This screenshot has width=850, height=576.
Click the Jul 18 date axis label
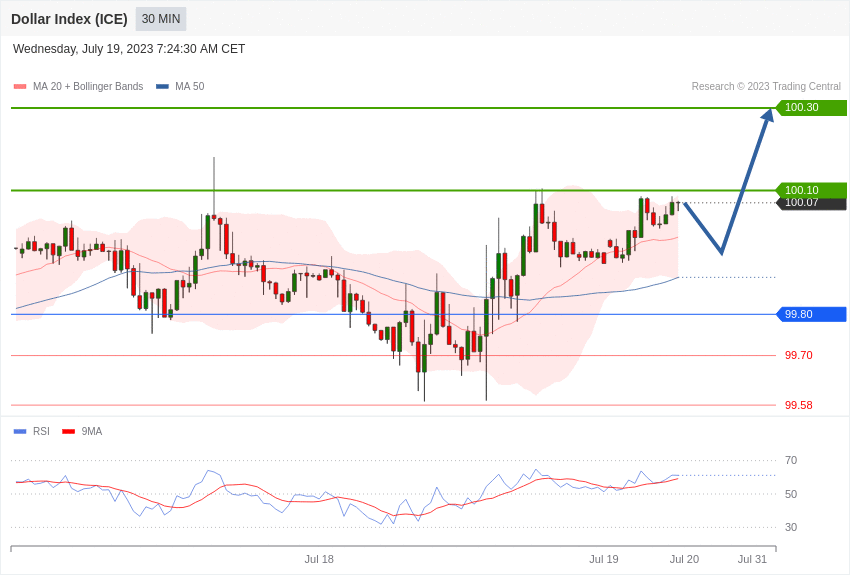coord(319,559)
